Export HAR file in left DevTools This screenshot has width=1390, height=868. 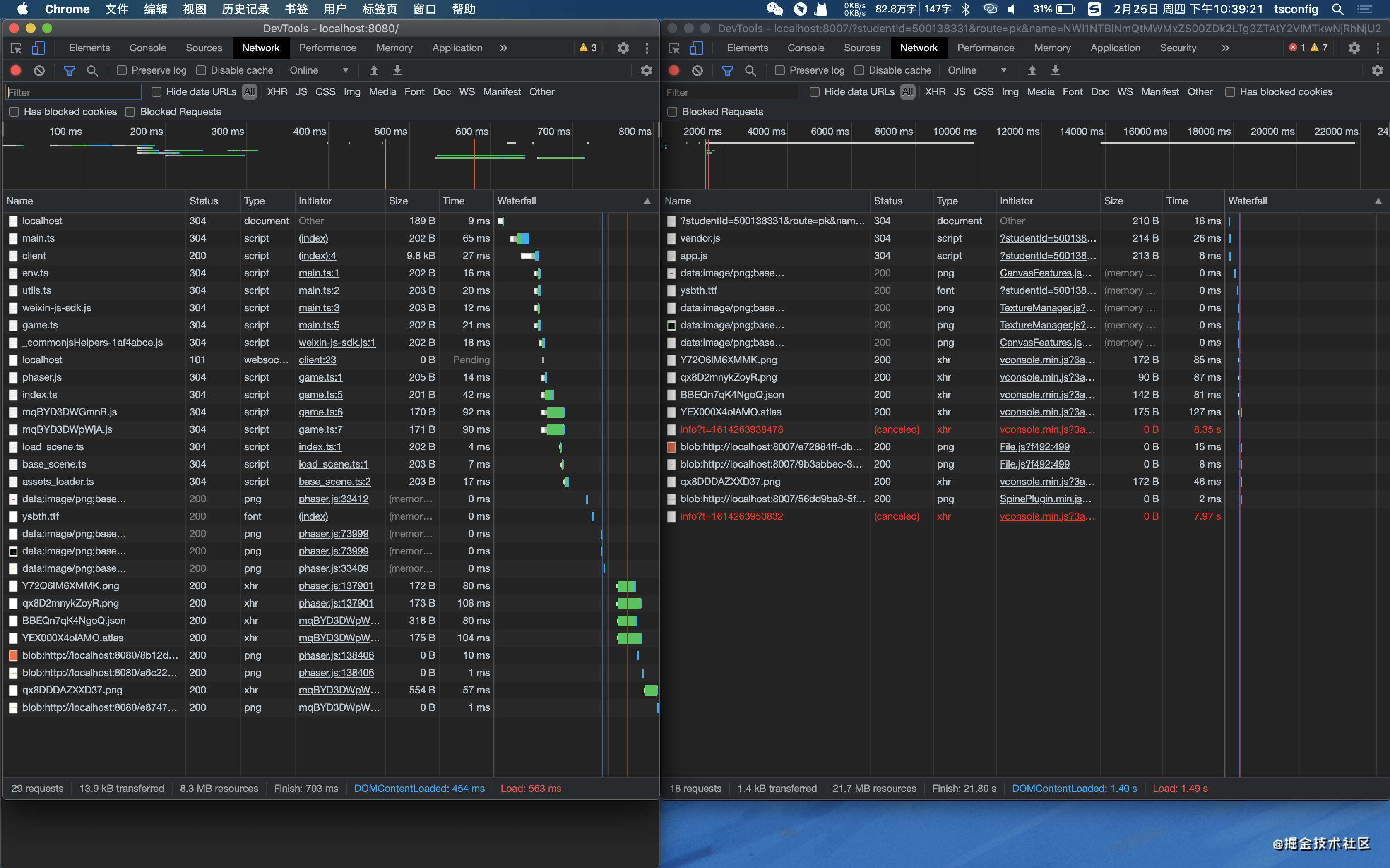click(397, 70)
